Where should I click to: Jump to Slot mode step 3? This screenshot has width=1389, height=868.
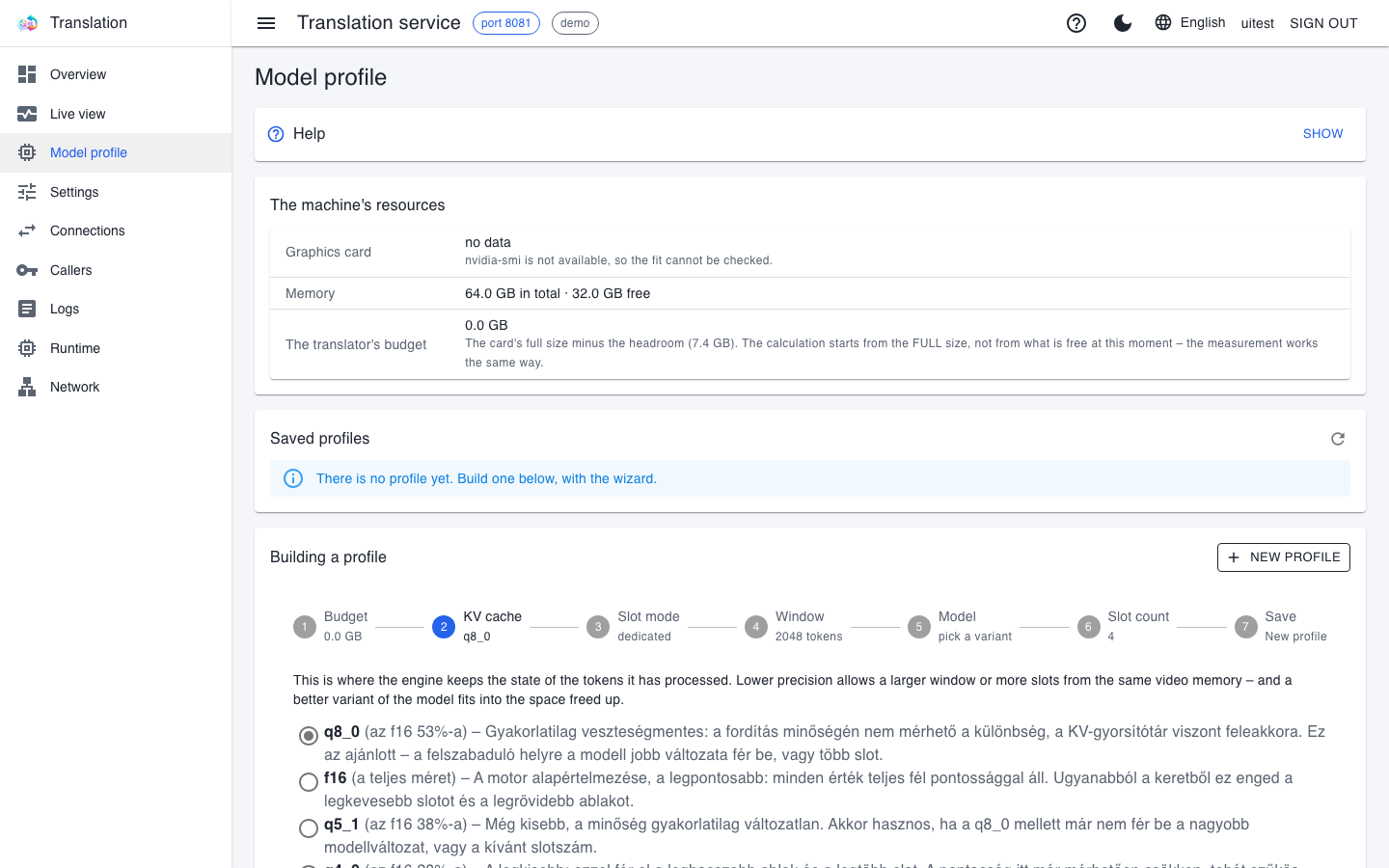[x=633, y=626]
